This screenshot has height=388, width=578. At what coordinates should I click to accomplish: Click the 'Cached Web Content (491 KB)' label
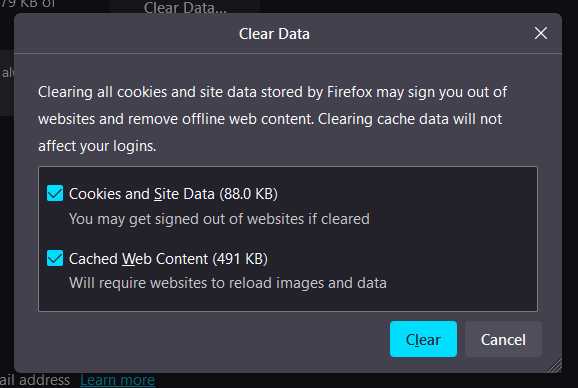pyautogui.click(x=168, y=259)
